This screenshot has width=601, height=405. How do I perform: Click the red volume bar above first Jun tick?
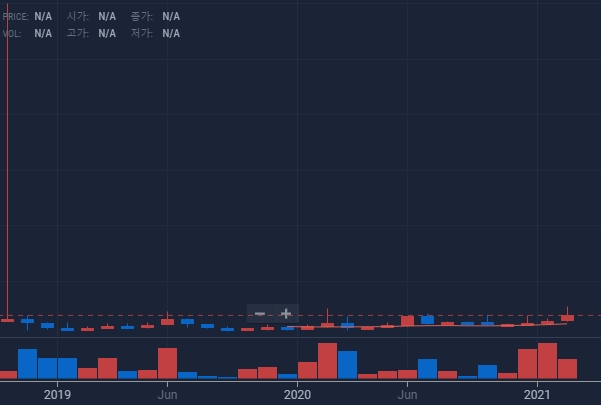pyautogui.click(x=167, y=363)
